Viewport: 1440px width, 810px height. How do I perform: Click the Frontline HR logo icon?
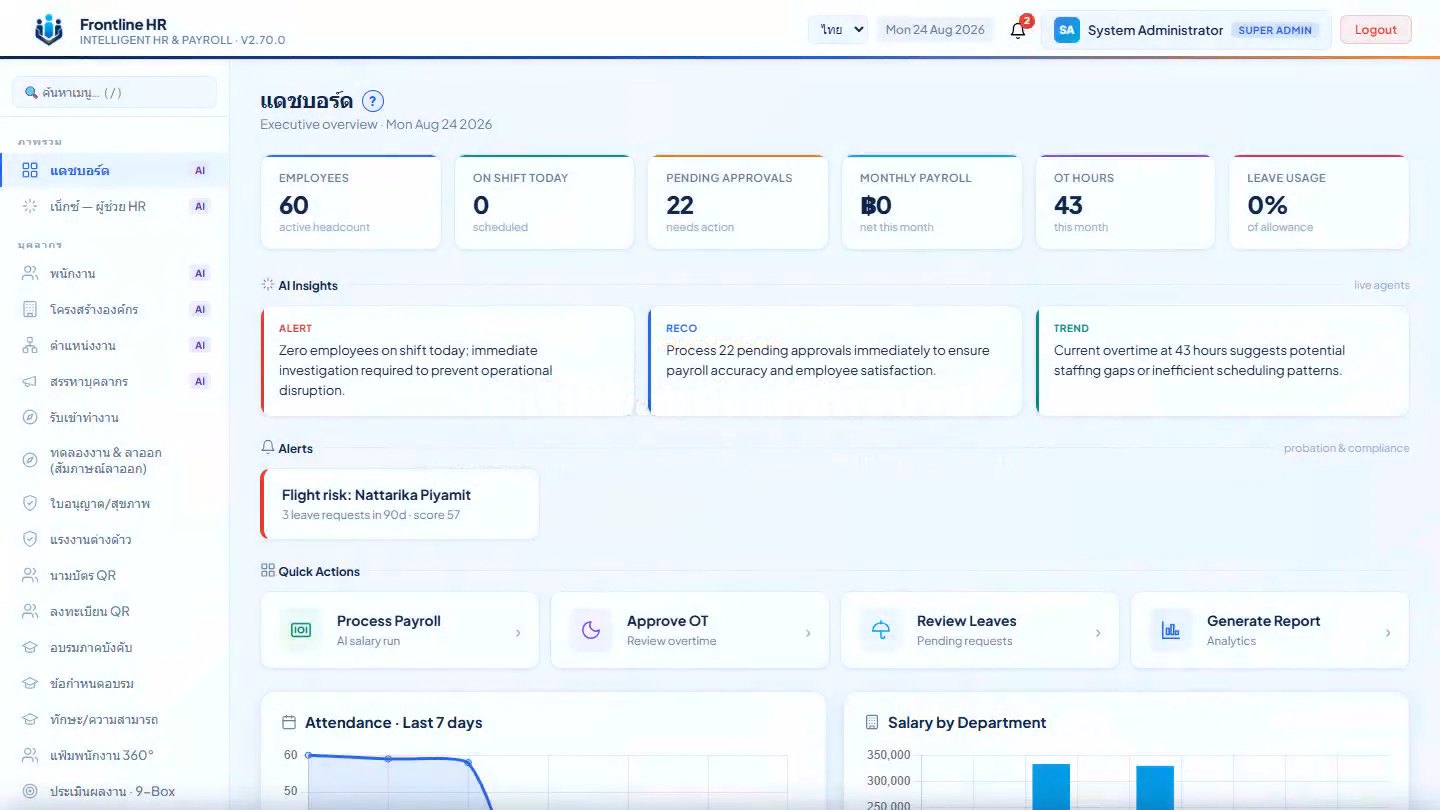click(48, 30)
